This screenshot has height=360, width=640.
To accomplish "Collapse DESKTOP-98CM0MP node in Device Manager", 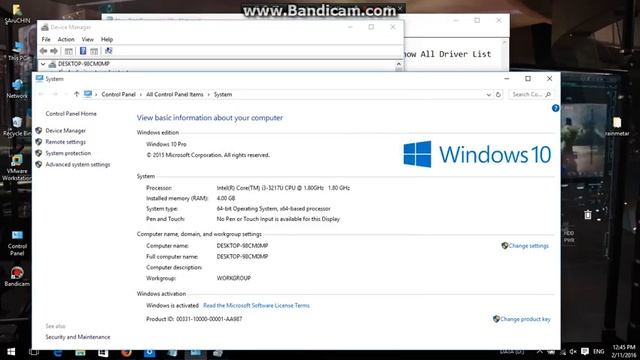I will pos(43,64).
